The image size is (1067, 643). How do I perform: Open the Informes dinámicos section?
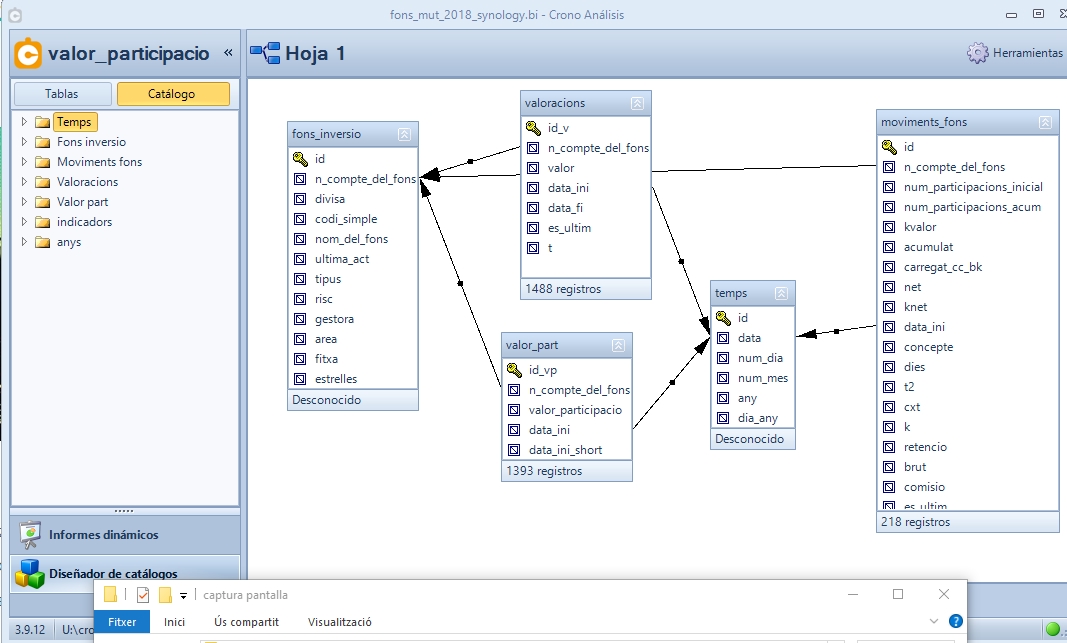(103, 535)
